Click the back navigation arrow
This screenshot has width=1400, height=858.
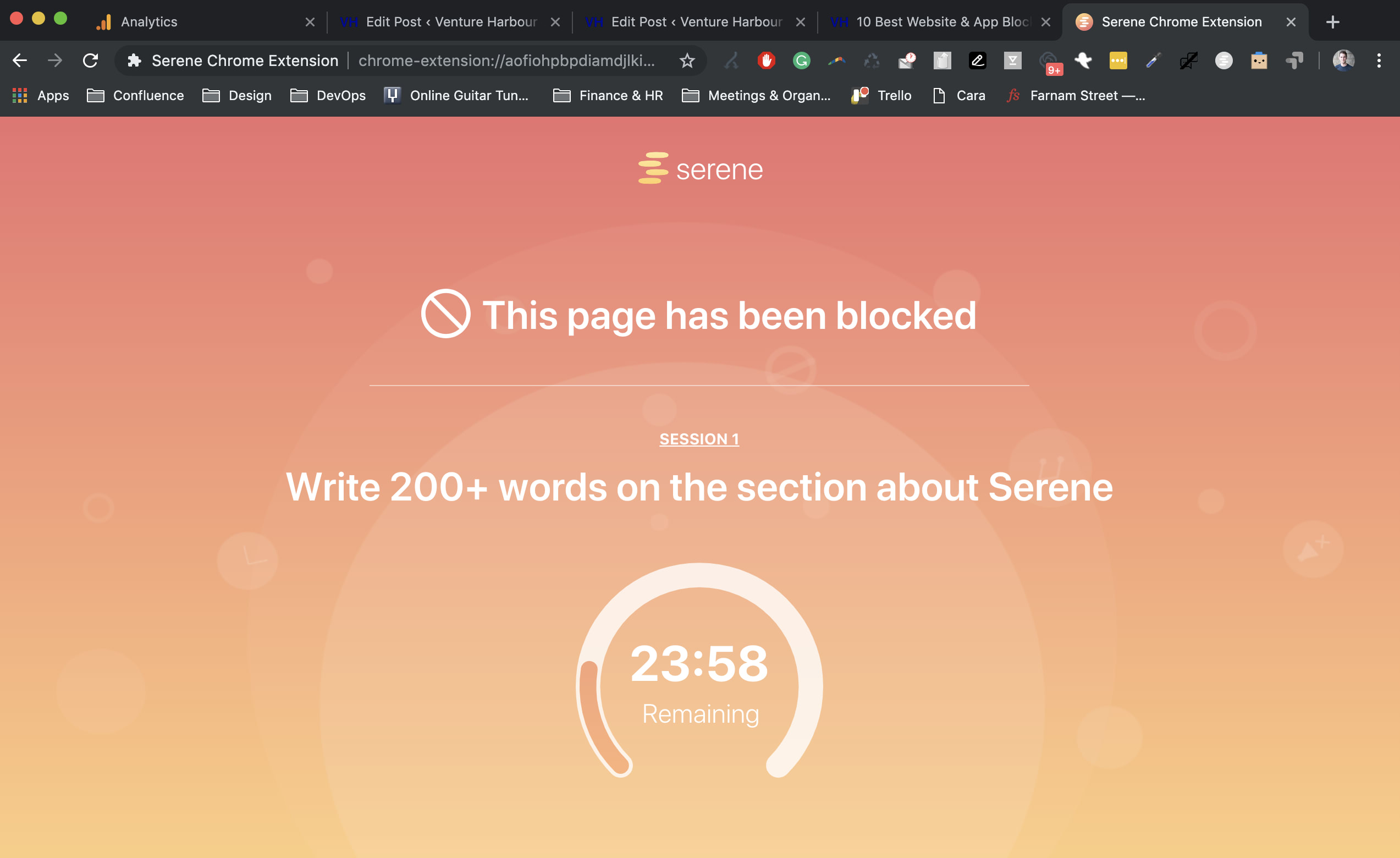tap(21, 61)
